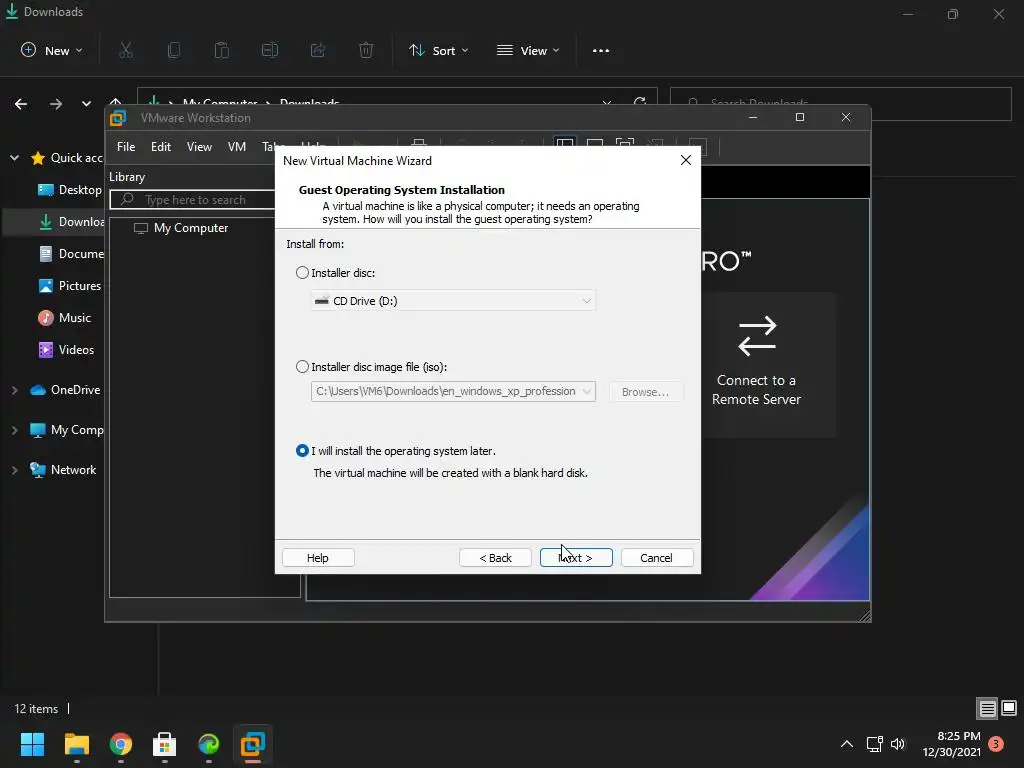This screenshot has height=768, width=1024.
Task: Open Music in the Explorer sidebar
Action: [x=65, y=318]
